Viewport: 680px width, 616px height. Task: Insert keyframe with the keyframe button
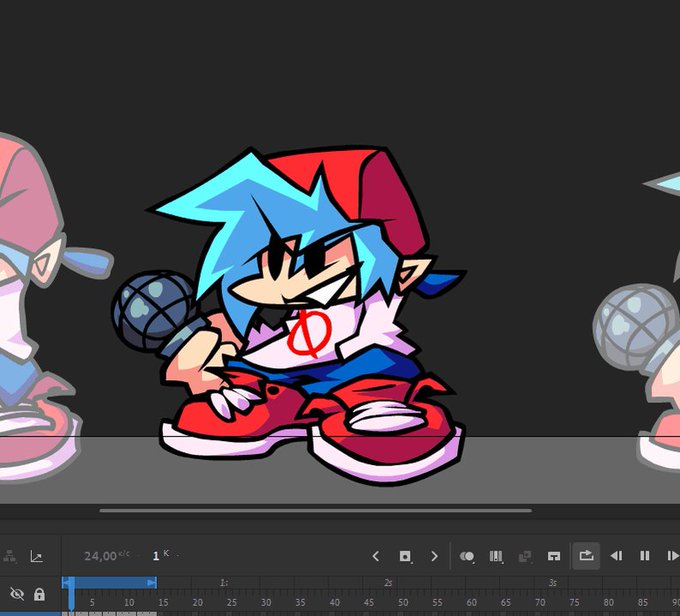point(405,556)
